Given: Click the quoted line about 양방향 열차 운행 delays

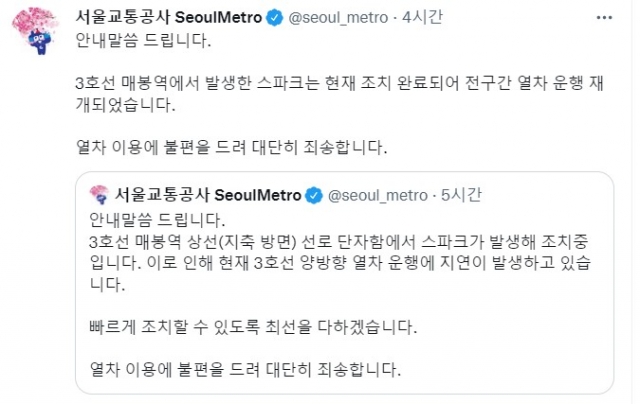Looking at the screenshot, I should [x=340, y=263].
